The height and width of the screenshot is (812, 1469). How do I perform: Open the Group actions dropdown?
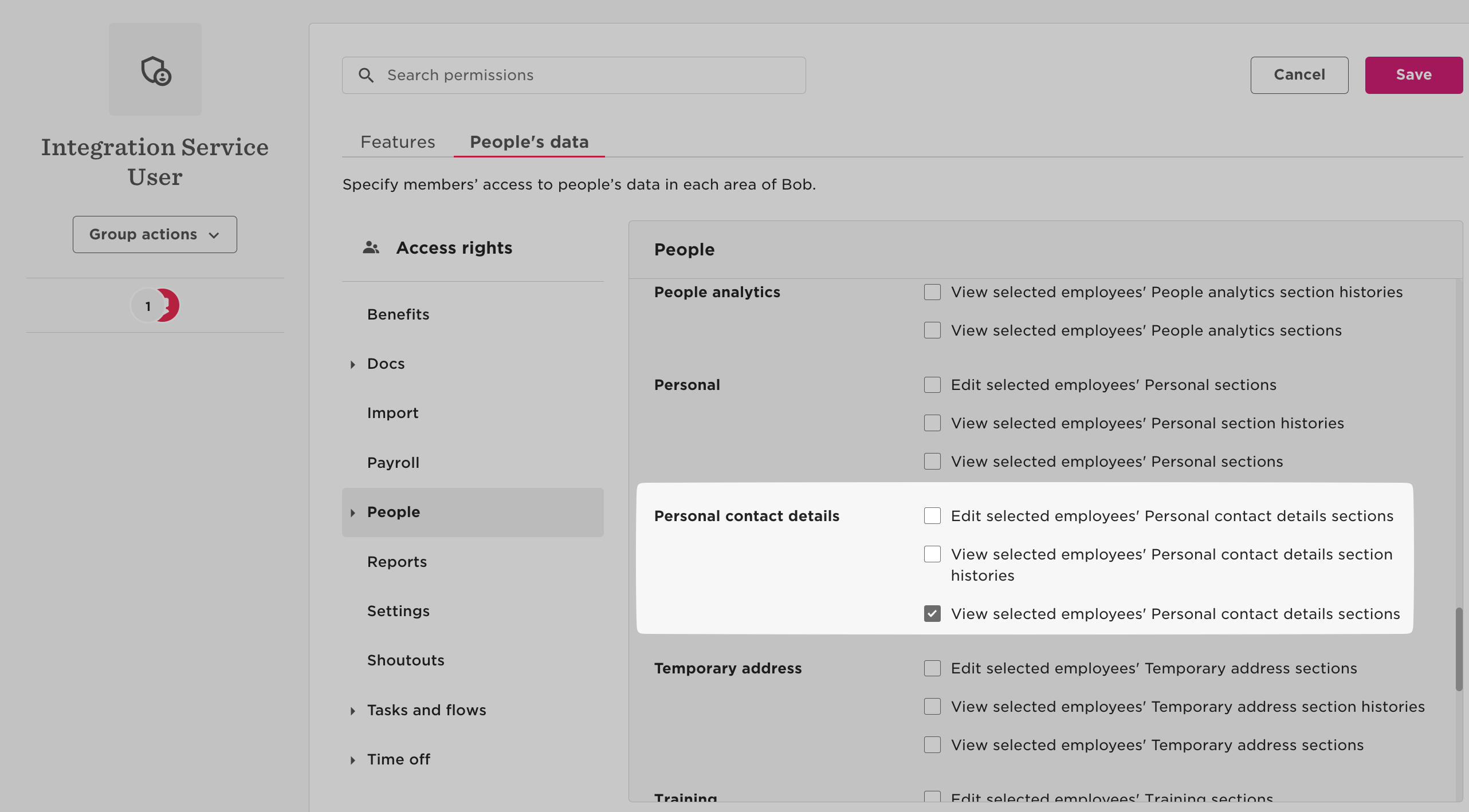tap(155, 234)
